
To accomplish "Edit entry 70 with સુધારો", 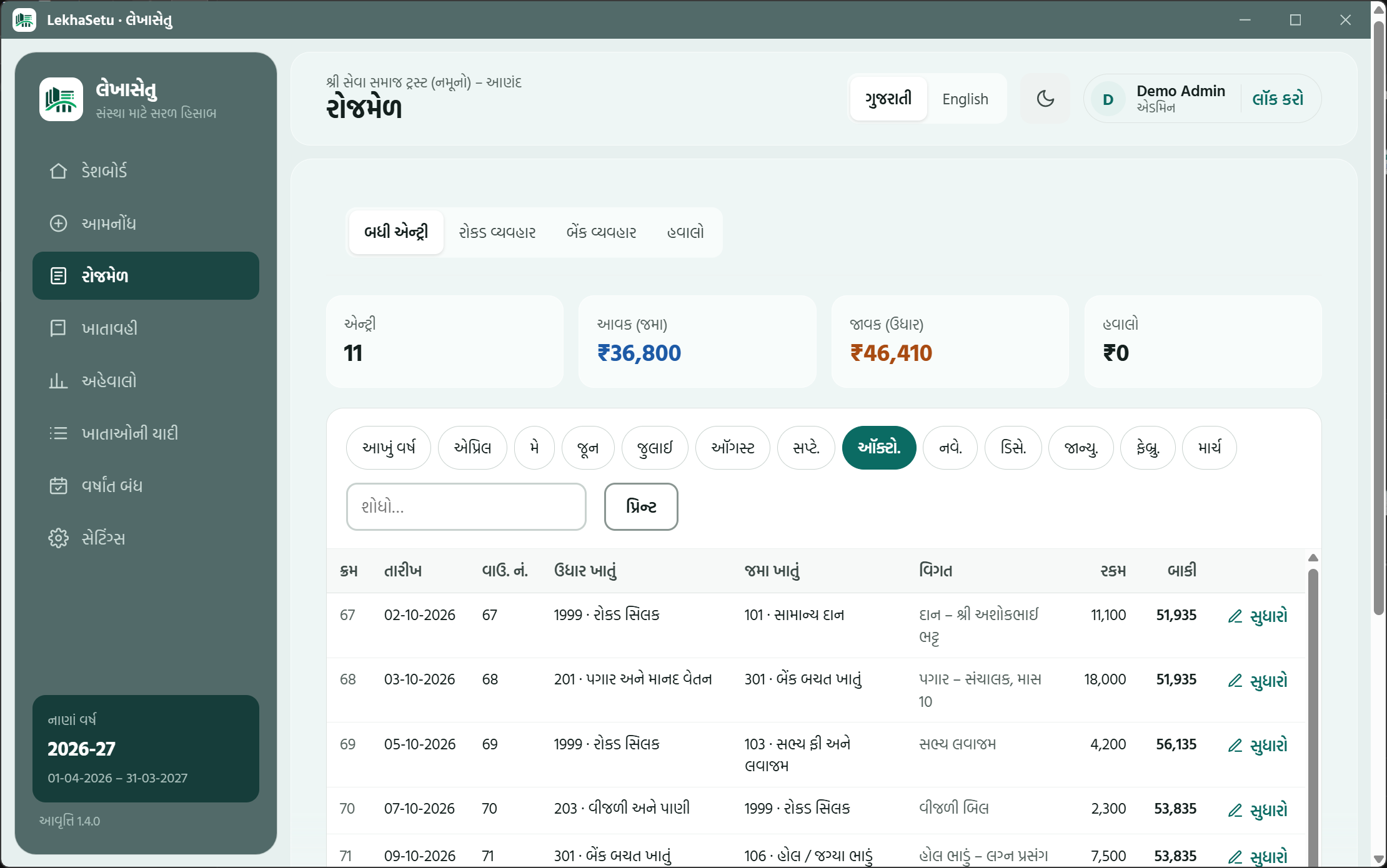I will [1258, 811].
